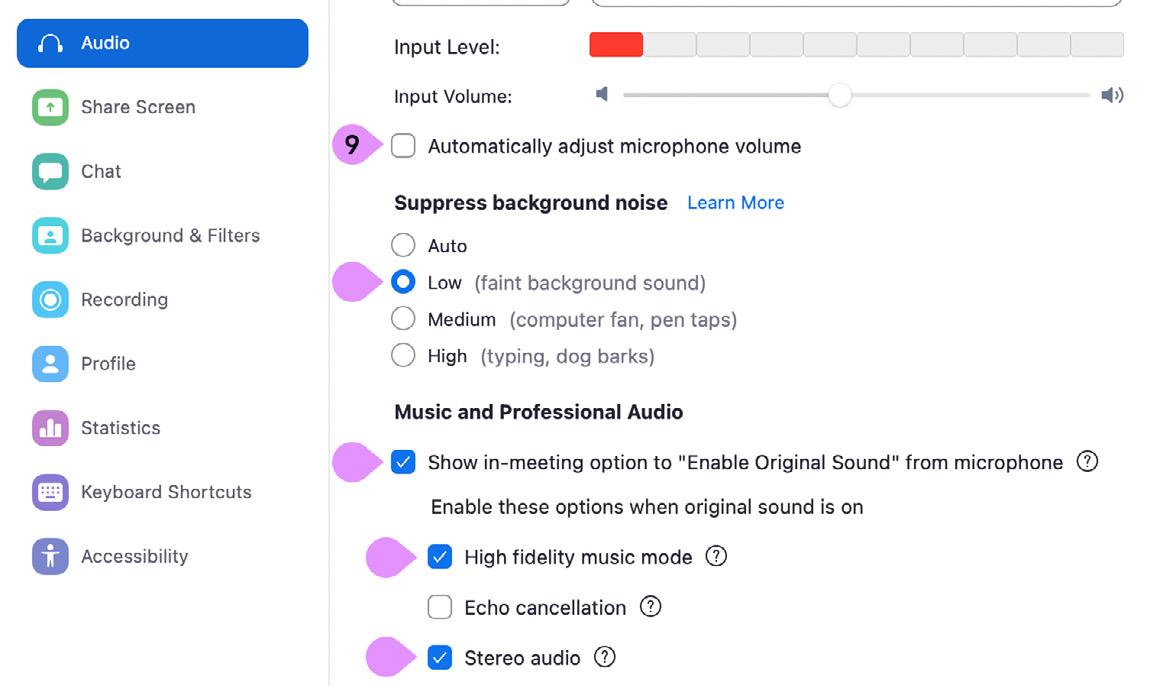Click the Keyboard Shortcuts keyboard icon

(x=50, y=492)
